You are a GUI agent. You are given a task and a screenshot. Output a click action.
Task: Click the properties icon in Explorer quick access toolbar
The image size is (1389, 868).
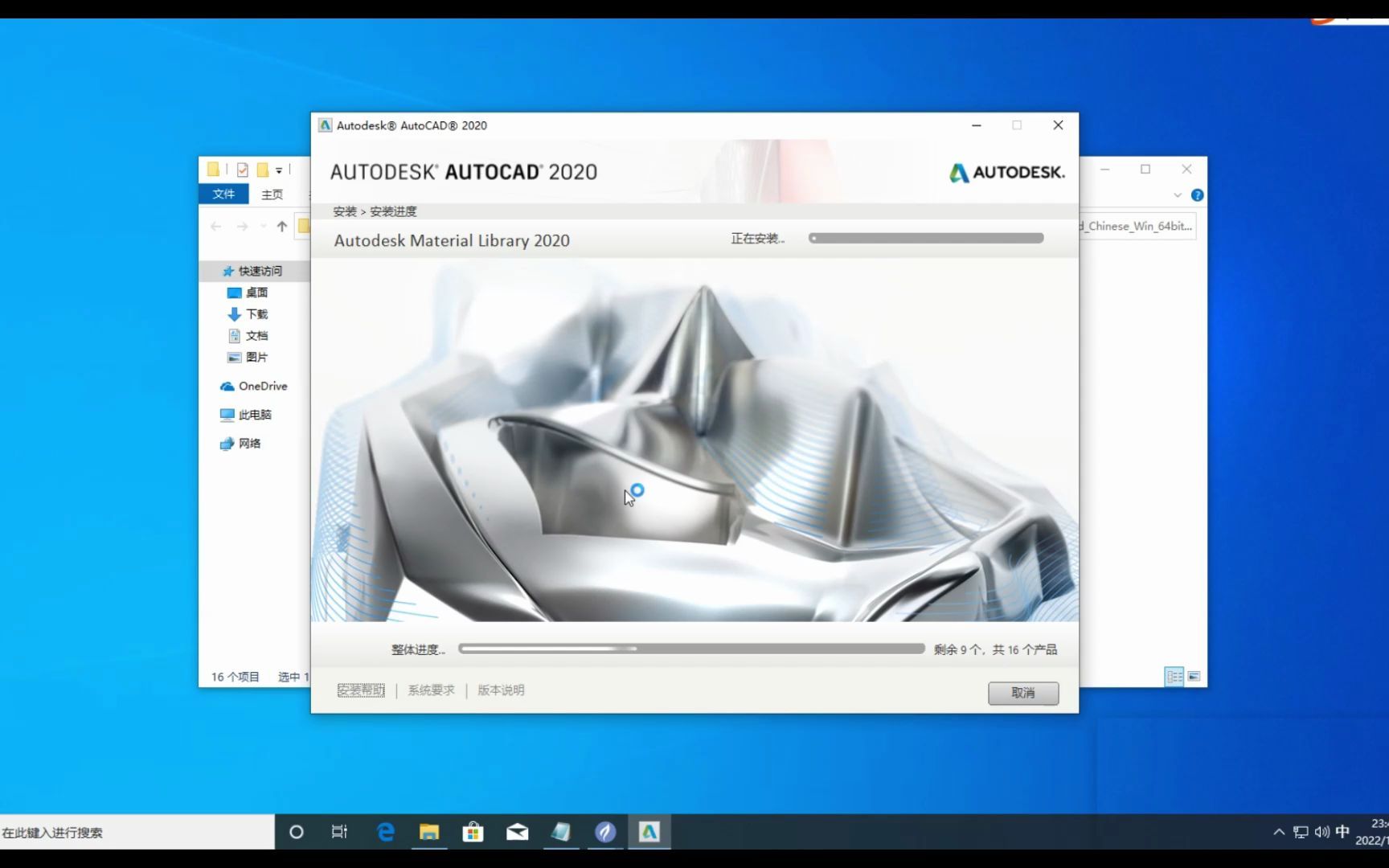[242, 170]
